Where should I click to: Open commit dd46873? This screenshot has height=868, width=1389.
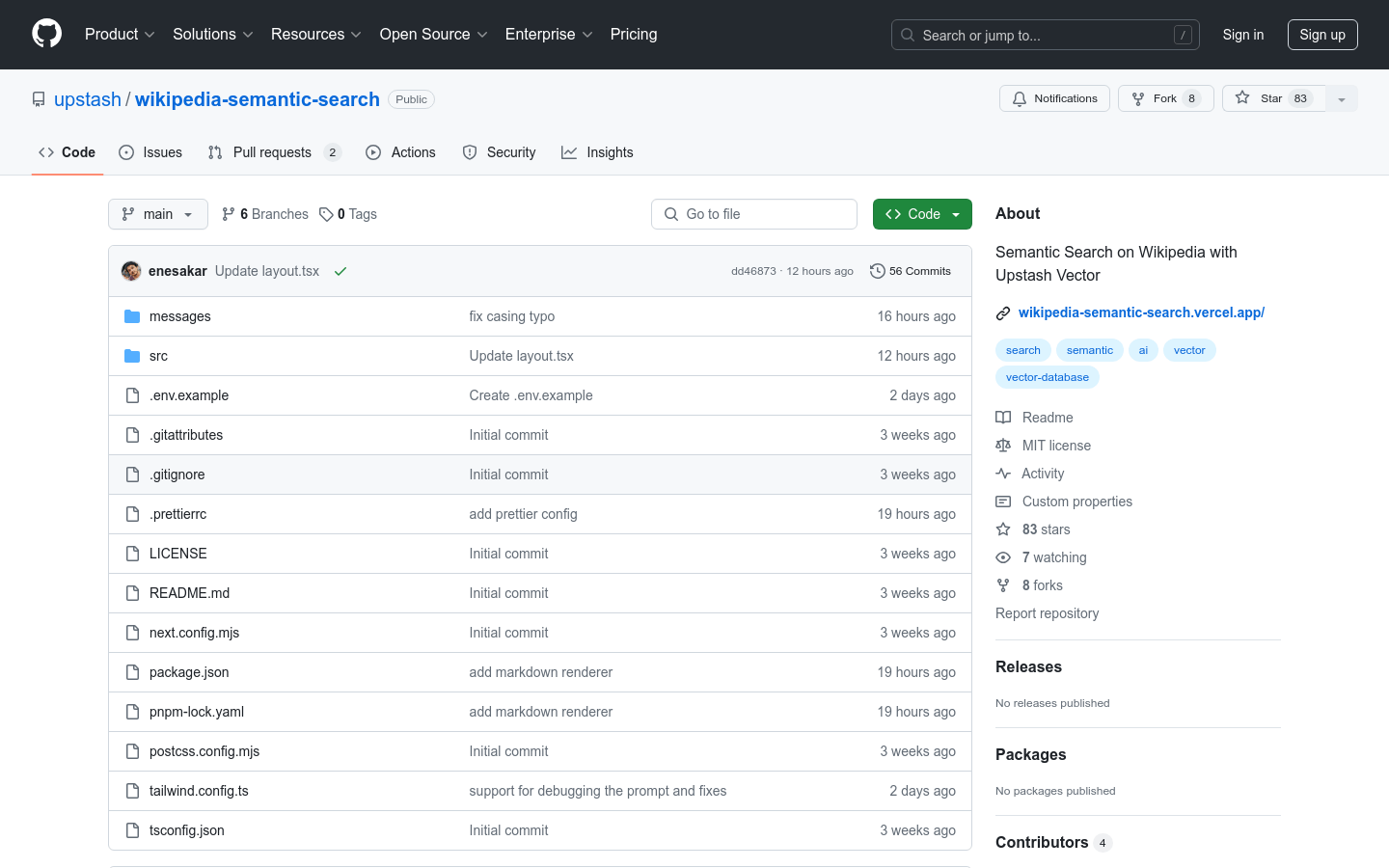pyautogui.click(x=753, y=271)
